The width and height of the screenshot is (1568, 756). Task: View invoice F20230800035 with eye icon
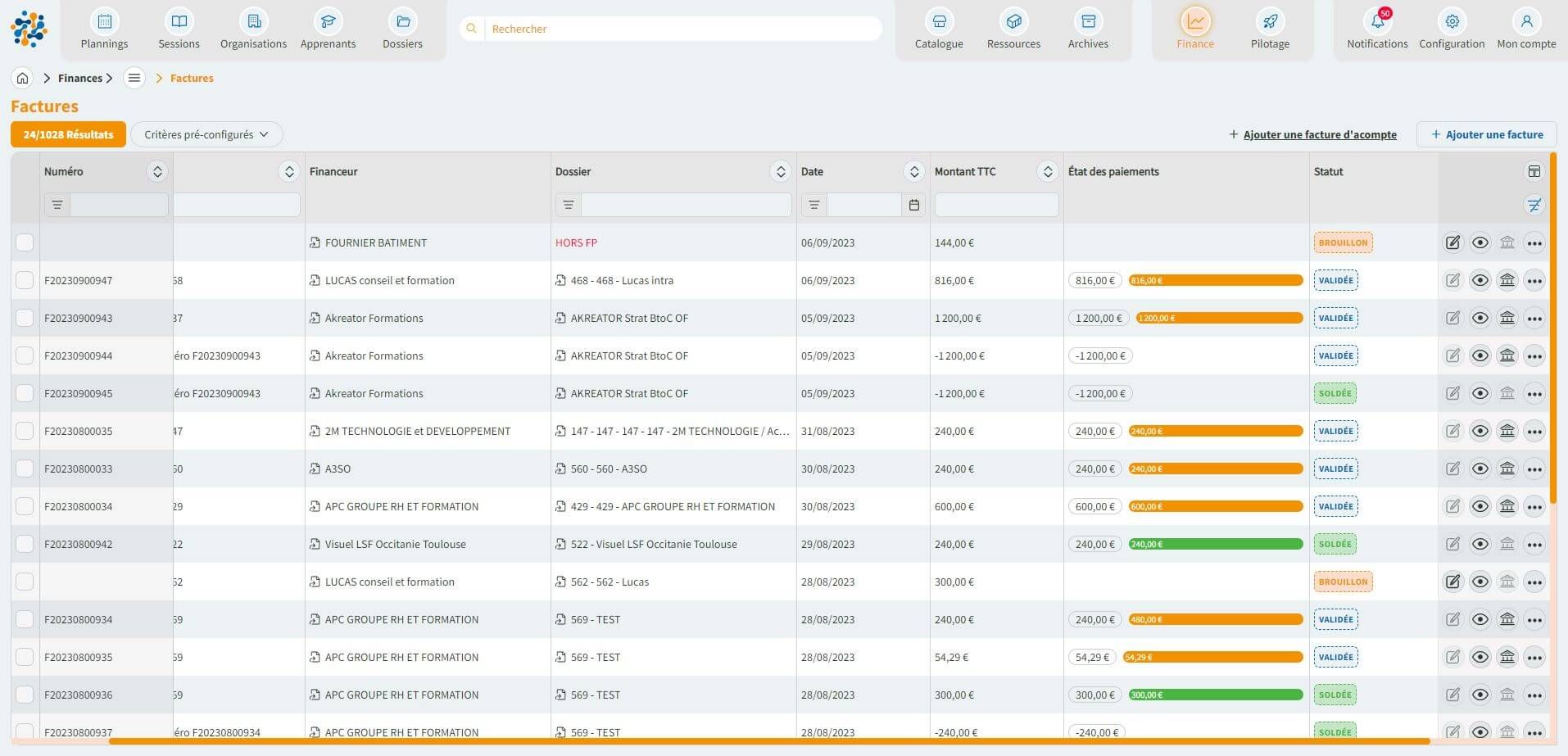(x=1480, y=431)
